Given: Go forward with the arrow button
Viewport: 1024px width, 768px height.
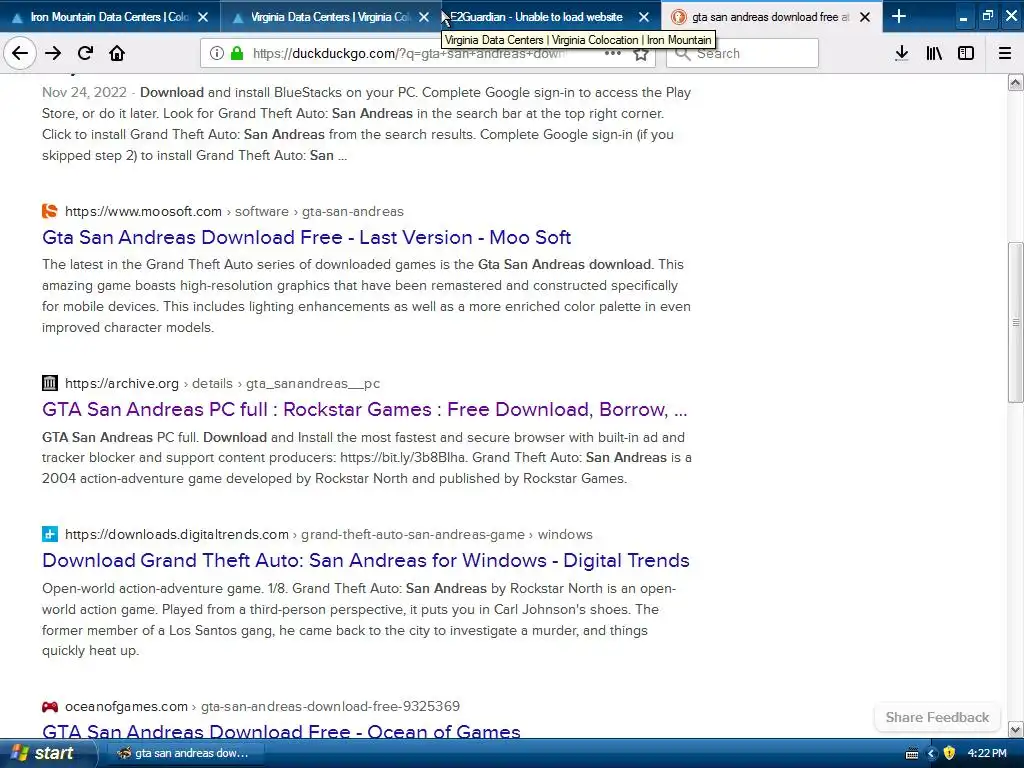Looking at the screenshot, I should (53, 53).
